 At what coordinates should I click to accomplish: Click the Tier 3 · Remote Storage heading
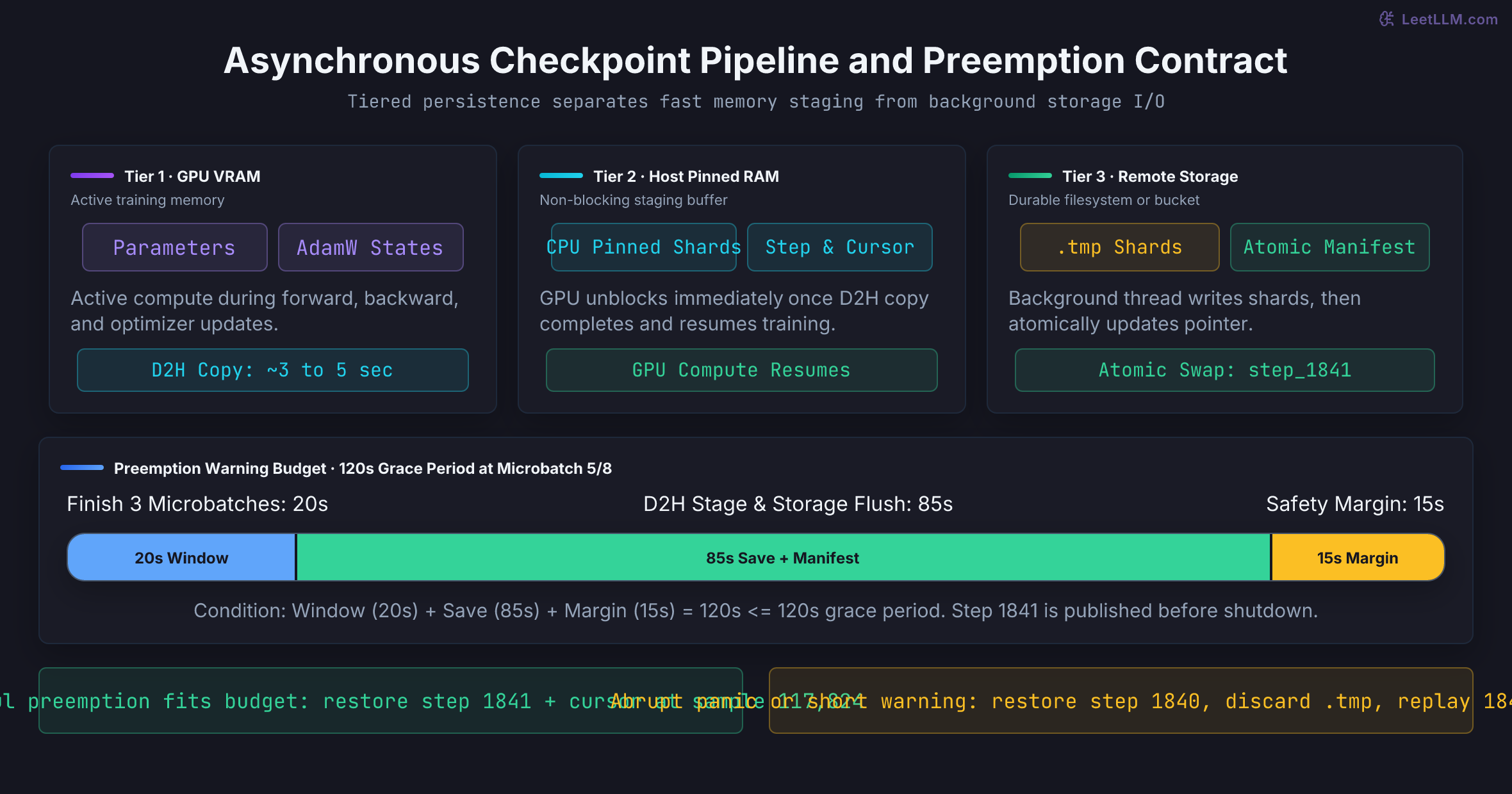1150,176
